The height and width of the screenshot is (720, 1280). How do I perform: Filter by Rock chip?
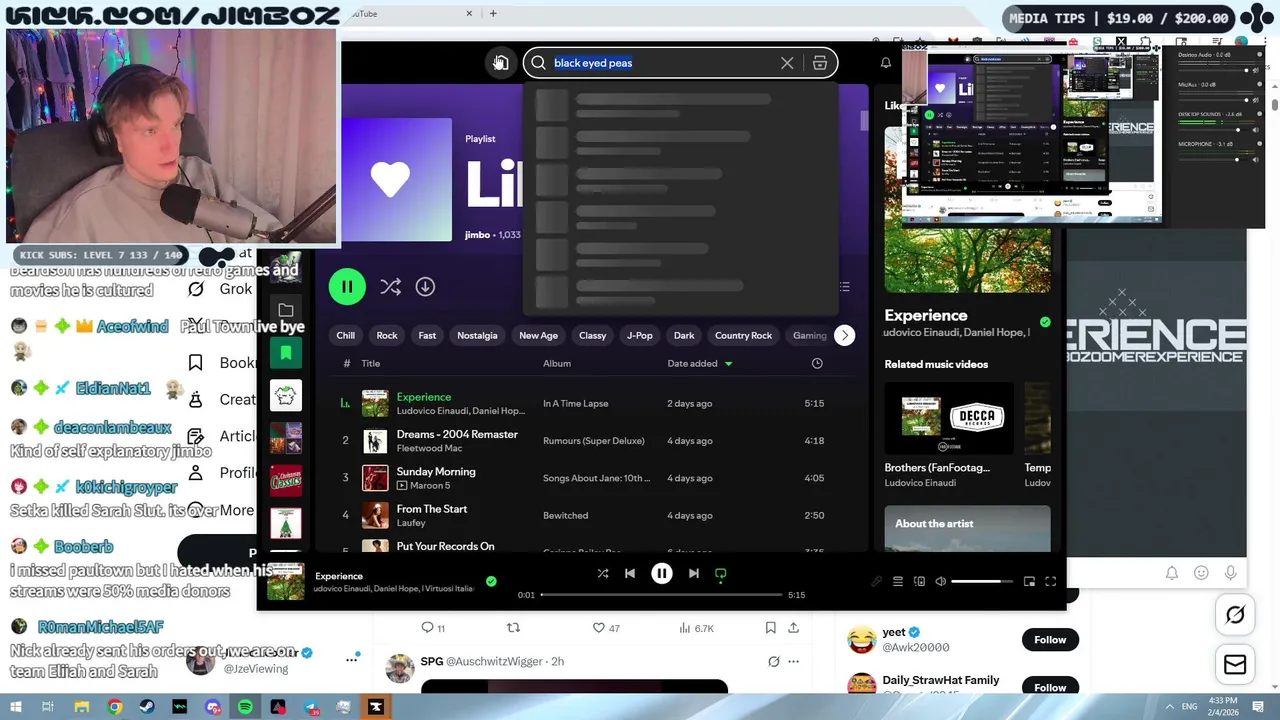(x=387, y=336)
